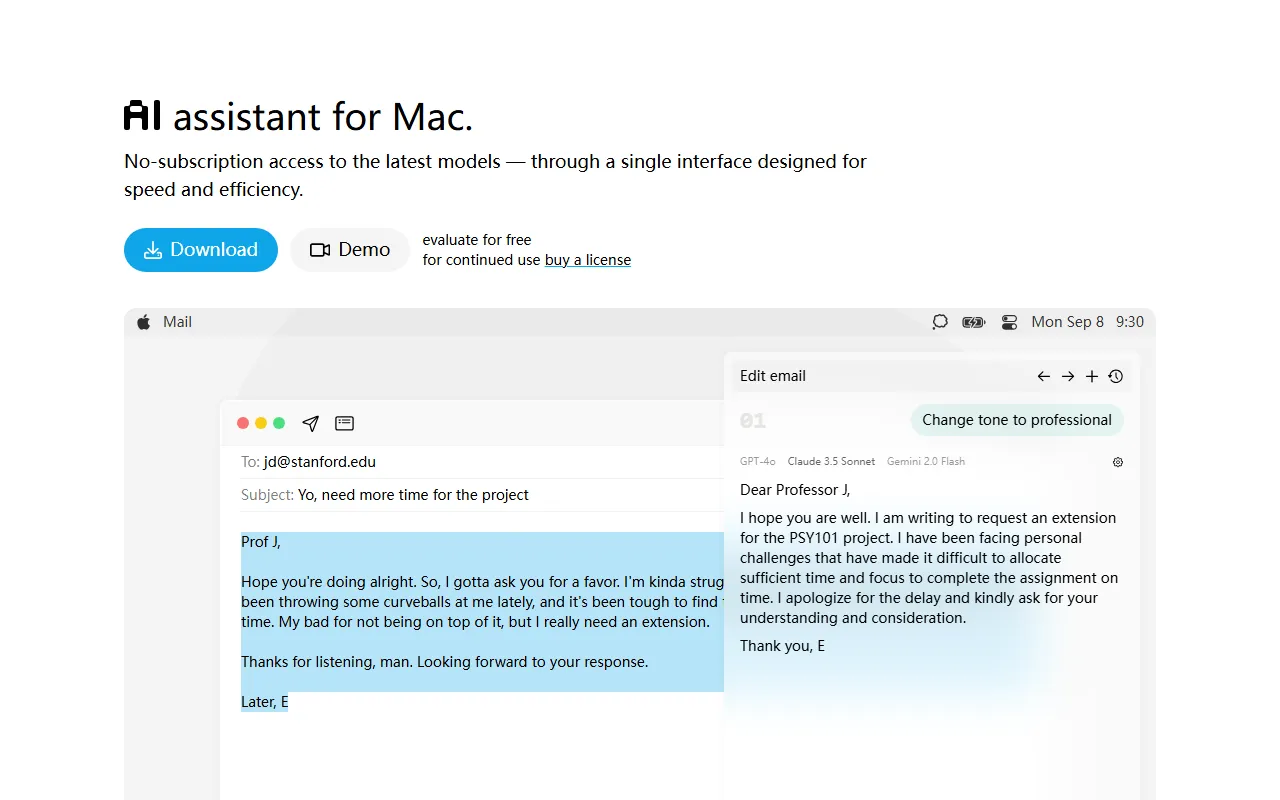Open chat history clock icon

[x=1116, y=376]
